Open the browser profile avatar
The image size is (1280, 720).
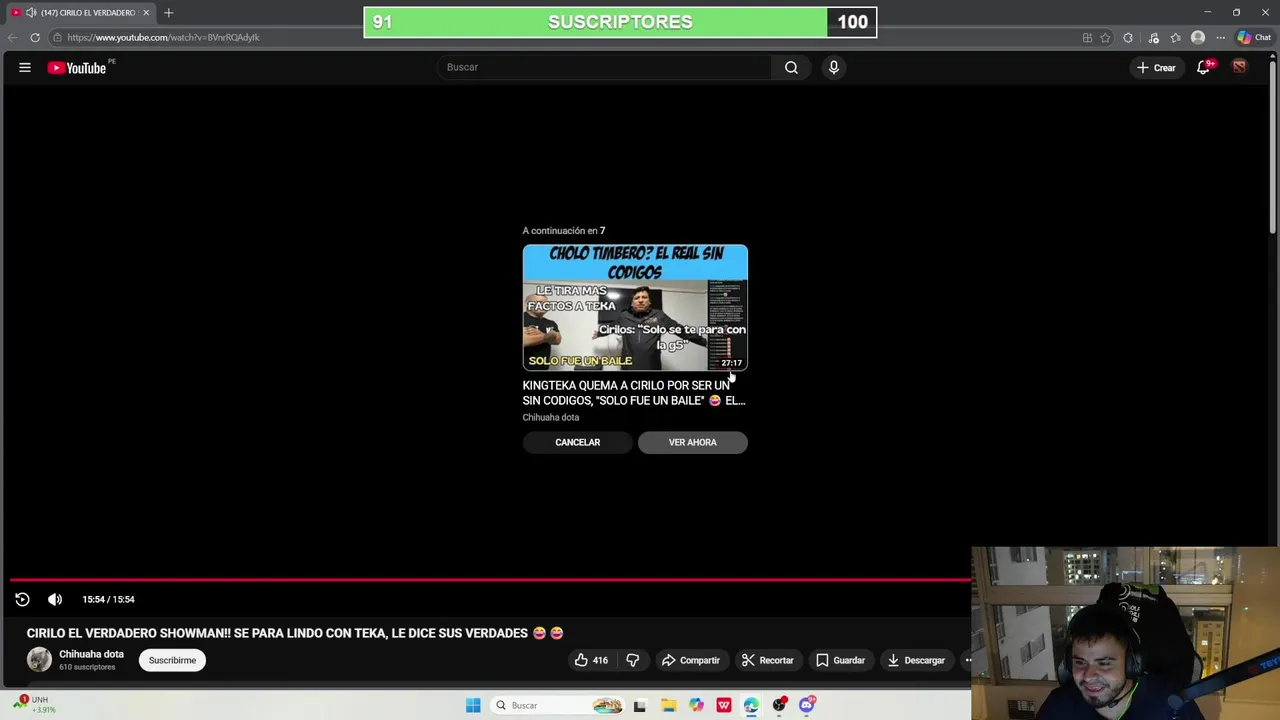coord(1198,38)
